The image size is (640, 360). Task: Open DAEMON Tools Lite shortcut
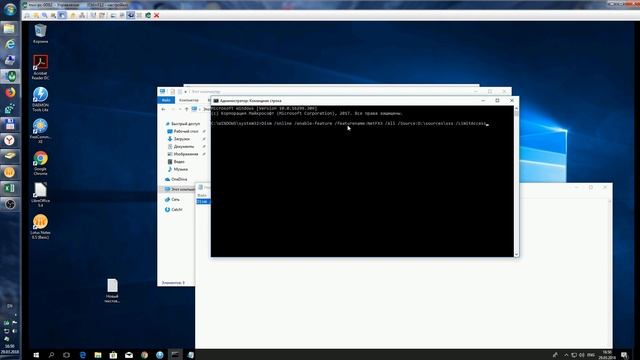coord(40,99)
